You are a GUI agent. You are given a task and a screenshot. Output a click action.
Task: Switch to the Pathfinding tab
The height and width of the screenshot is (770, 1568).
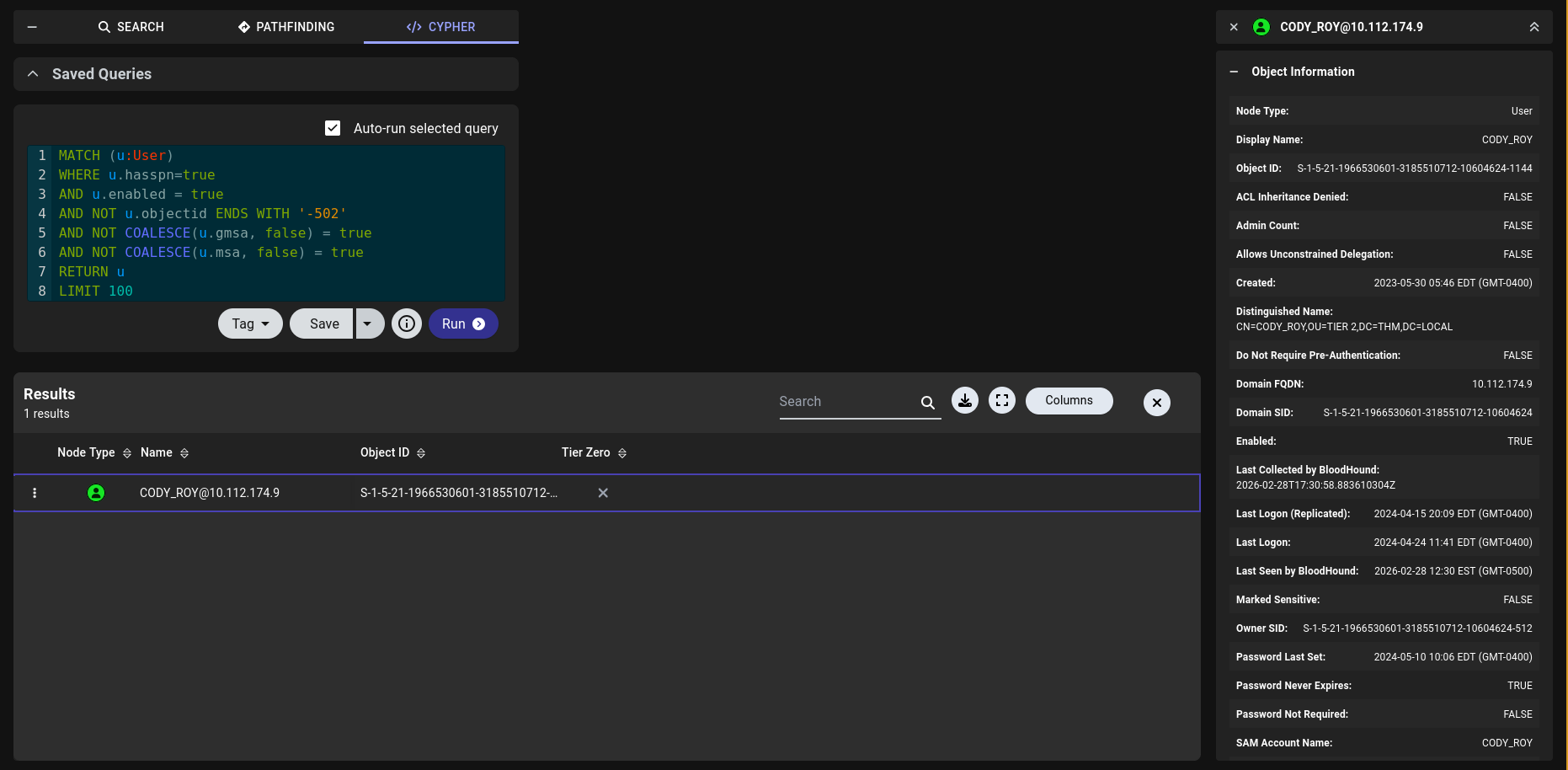tap(286, 27)
